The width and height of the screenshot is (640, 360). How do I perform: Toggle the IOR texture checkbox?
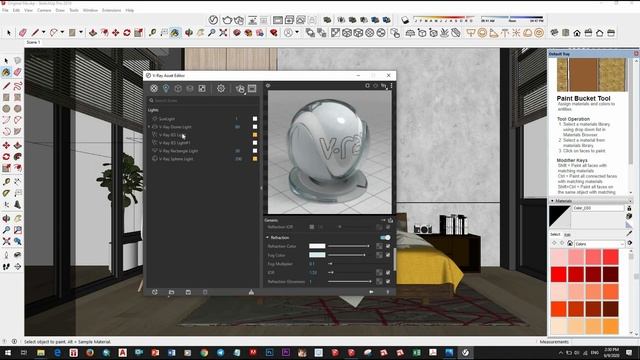tap(388, 273)
